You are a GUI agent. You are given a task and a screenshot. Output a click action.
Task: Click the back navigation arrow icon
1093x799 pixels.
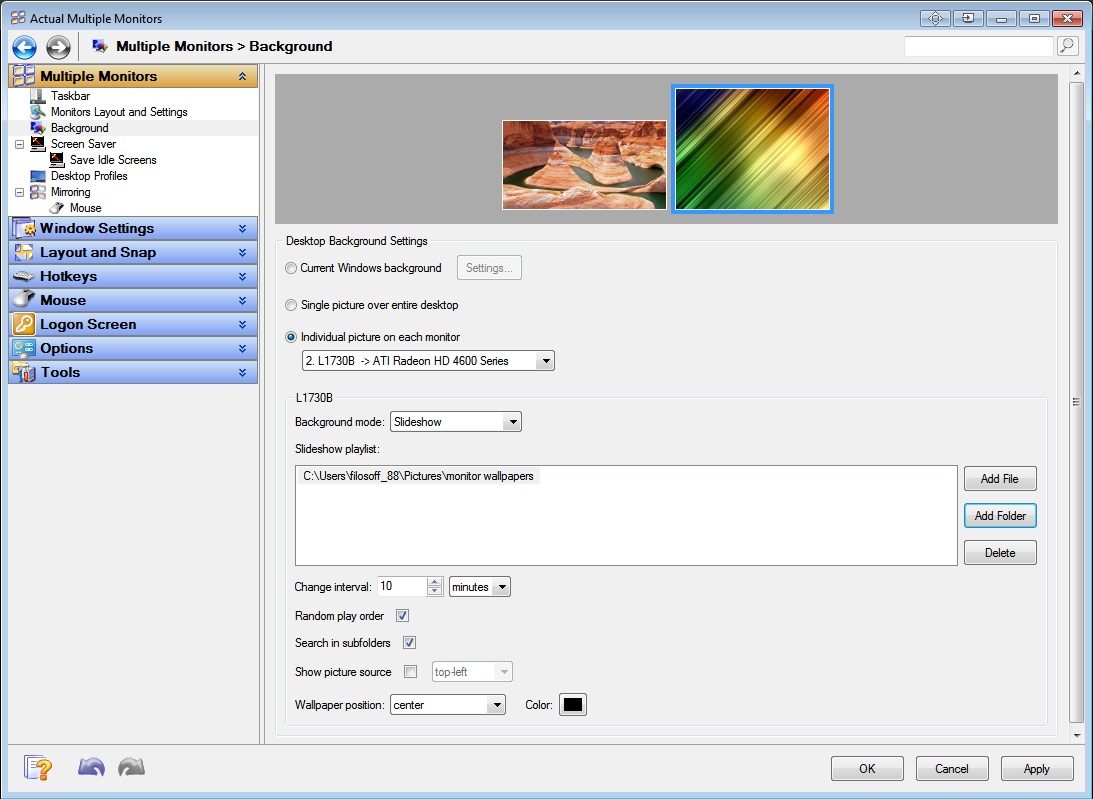click(x=24, y=47)
